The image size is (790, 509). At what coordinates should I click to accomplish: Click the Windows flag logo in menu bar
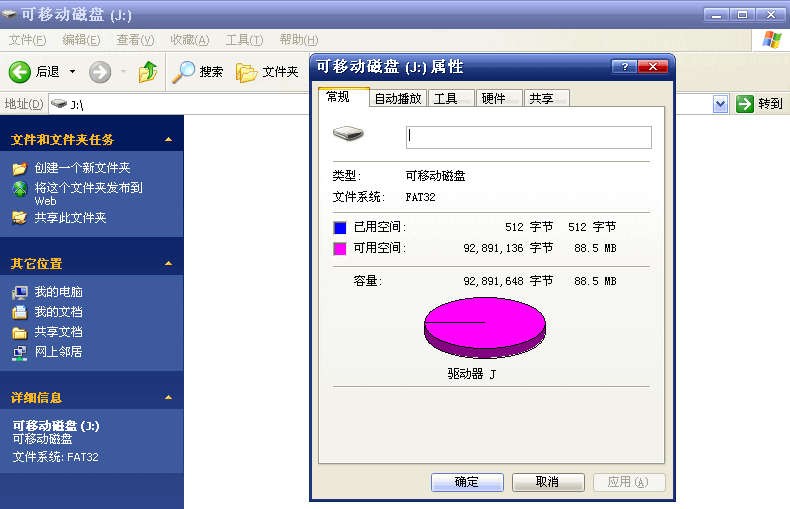point(771,40)
